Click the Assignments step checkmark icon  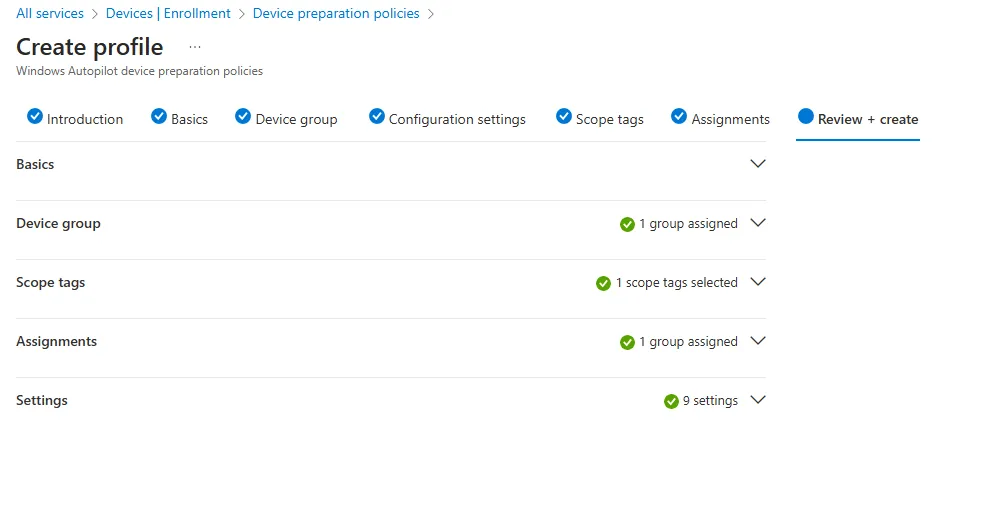coord(679,117)
